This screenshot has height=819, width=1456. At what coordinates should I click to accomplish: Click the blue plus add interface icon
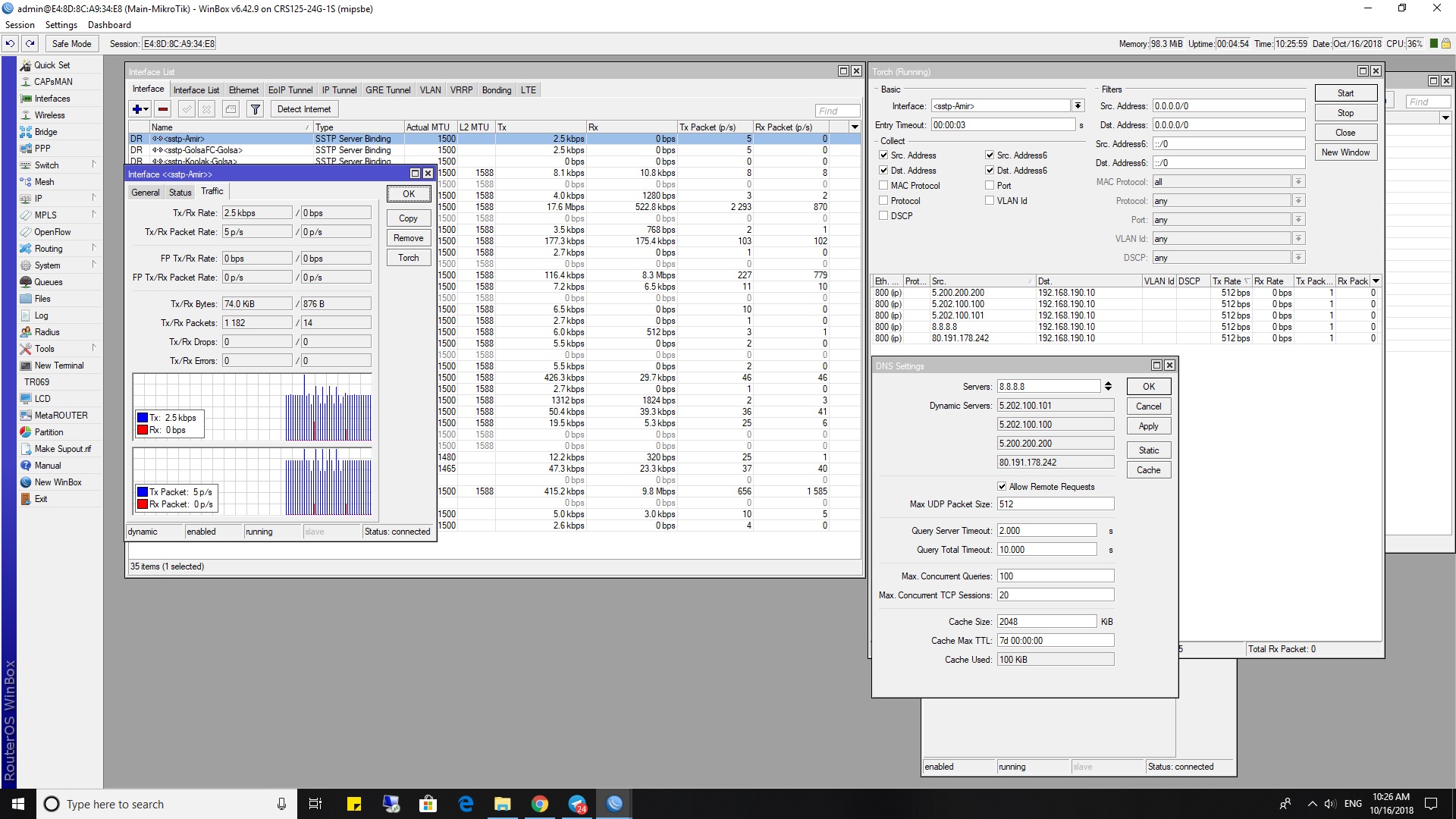coord(137,109)
